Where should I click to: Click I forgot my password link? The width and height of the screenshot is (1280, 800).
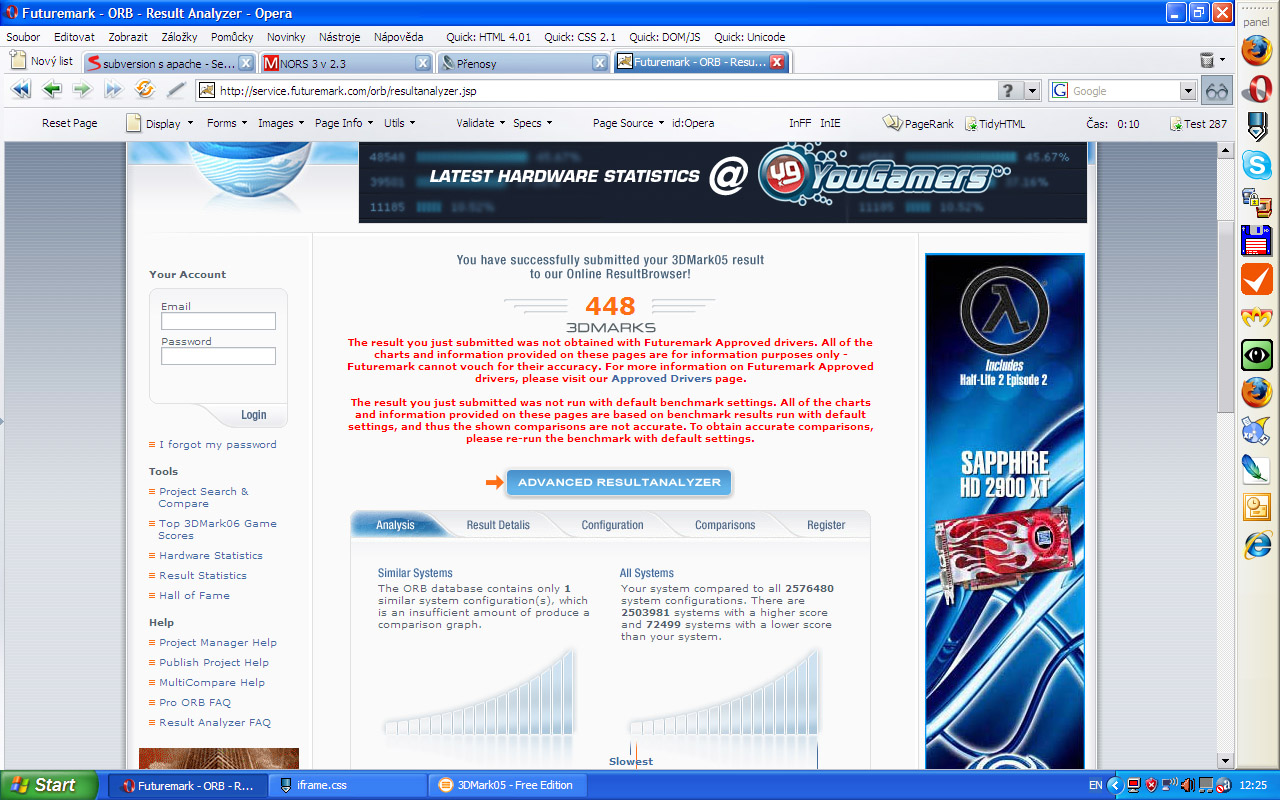(218, 445)
